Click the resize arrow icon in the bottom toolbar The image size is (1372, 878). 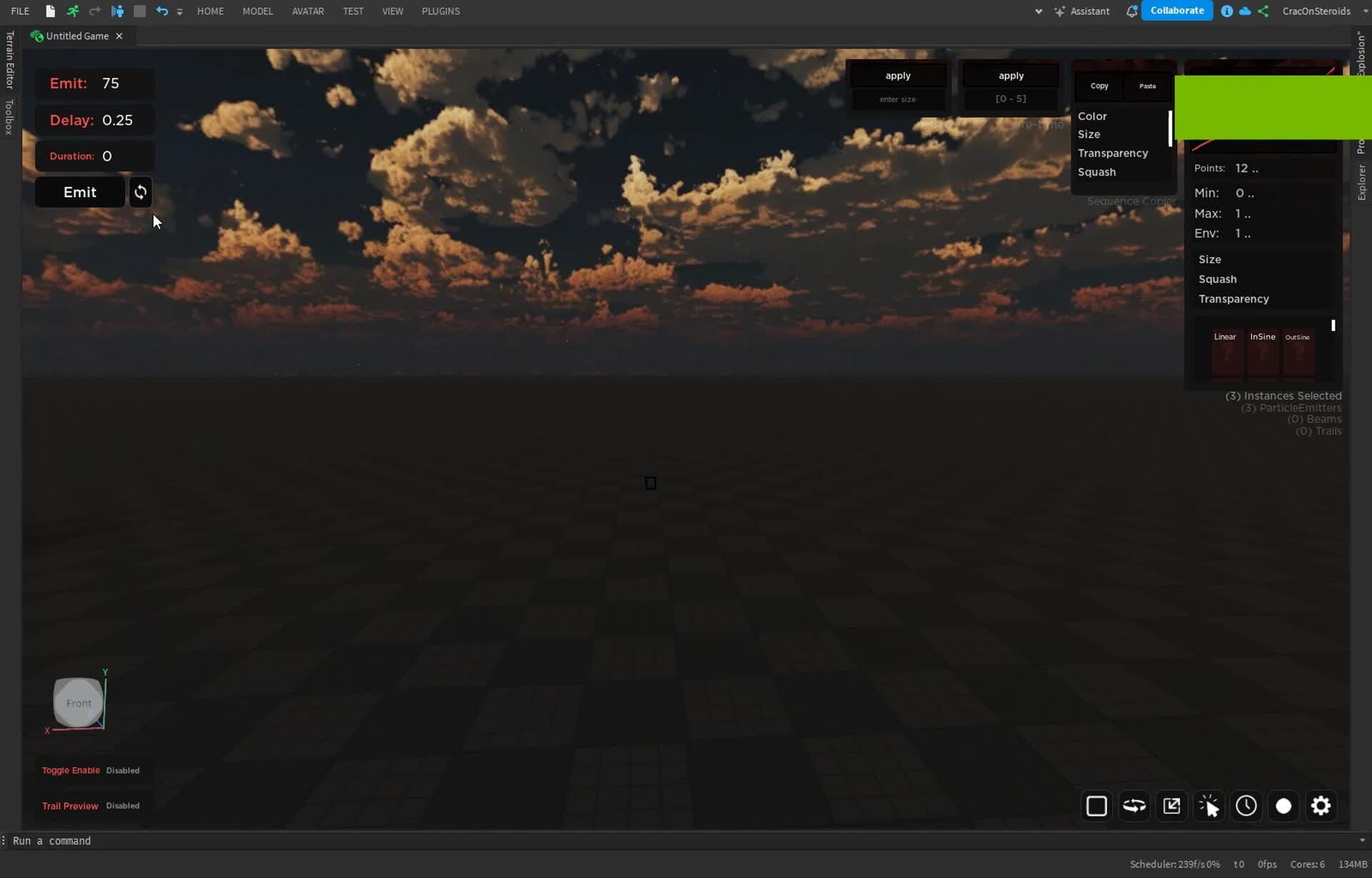1171,806
